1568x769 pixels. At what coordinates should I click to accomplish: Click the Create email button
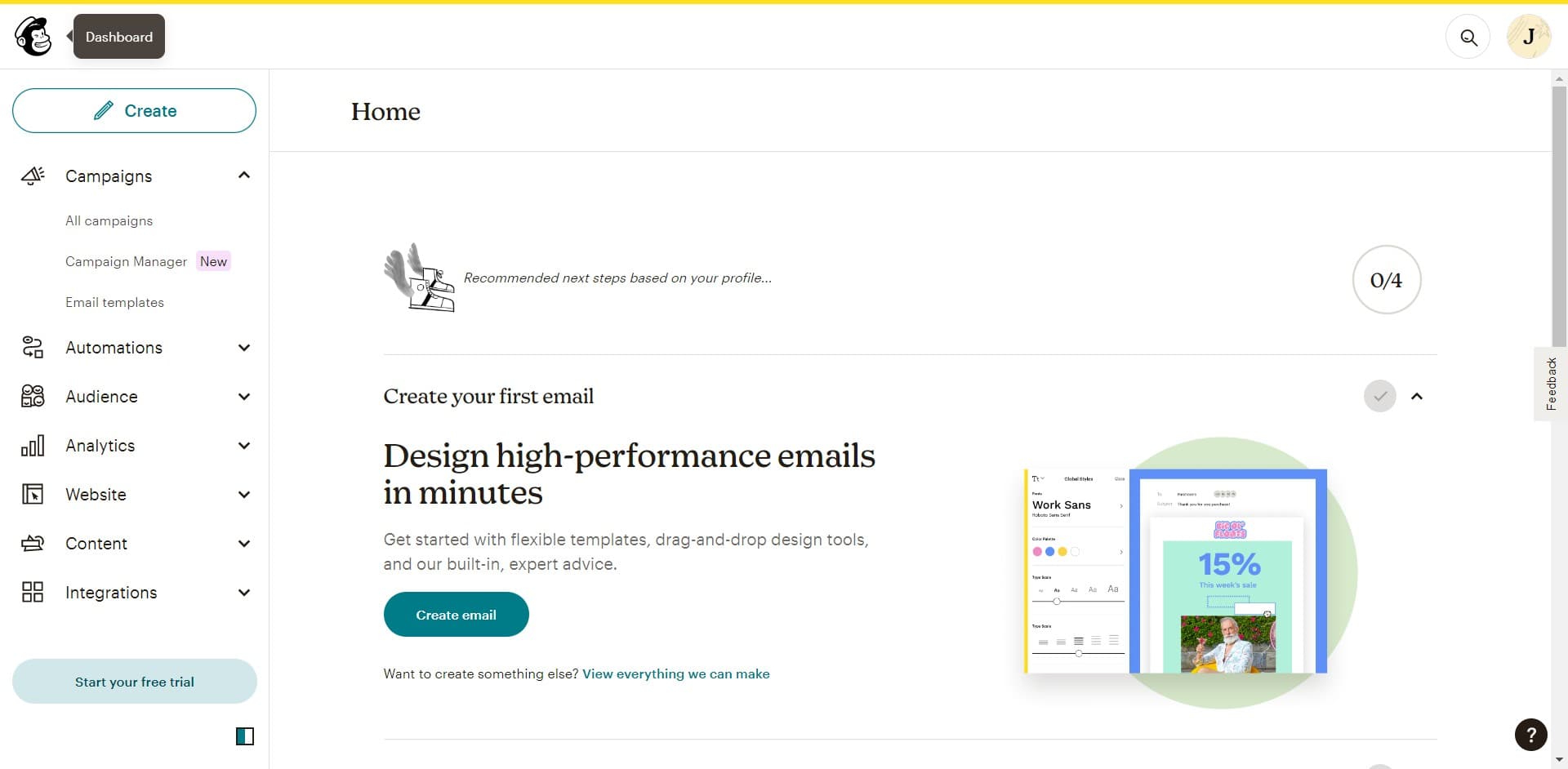coord(456,614)
